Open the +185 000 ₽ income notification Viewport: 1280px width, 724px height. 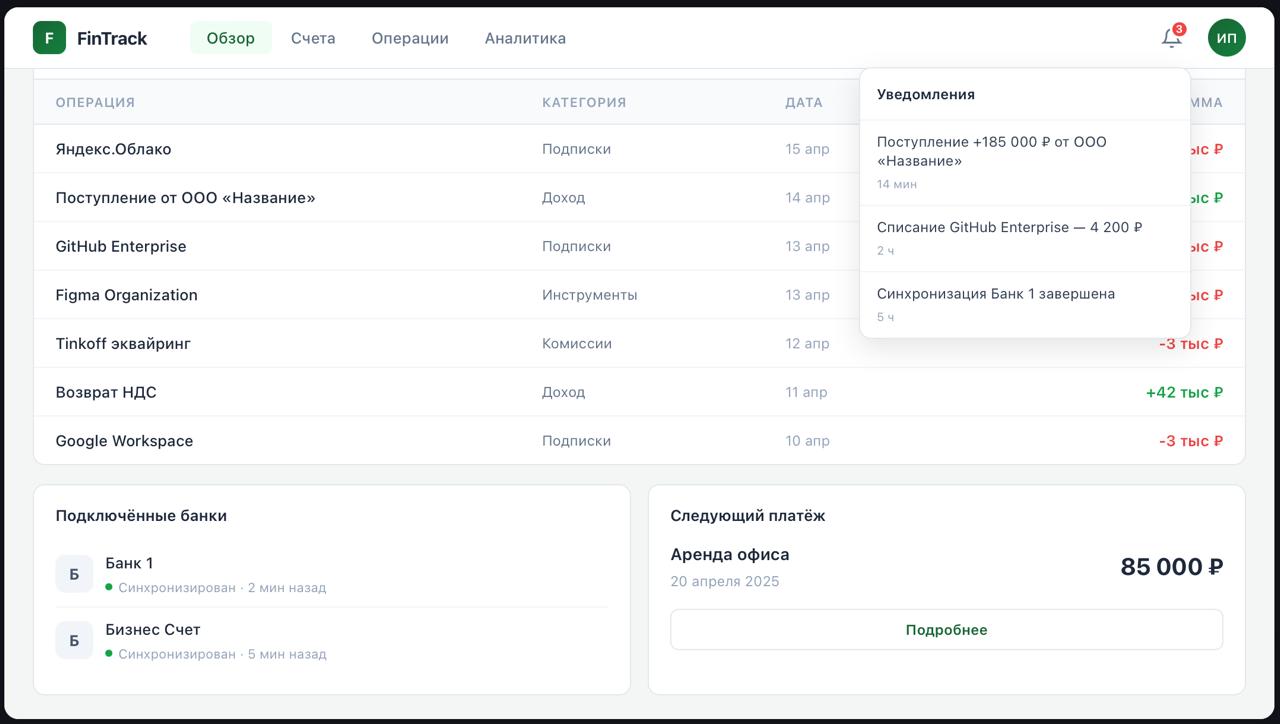click(x=1024, y=162)
